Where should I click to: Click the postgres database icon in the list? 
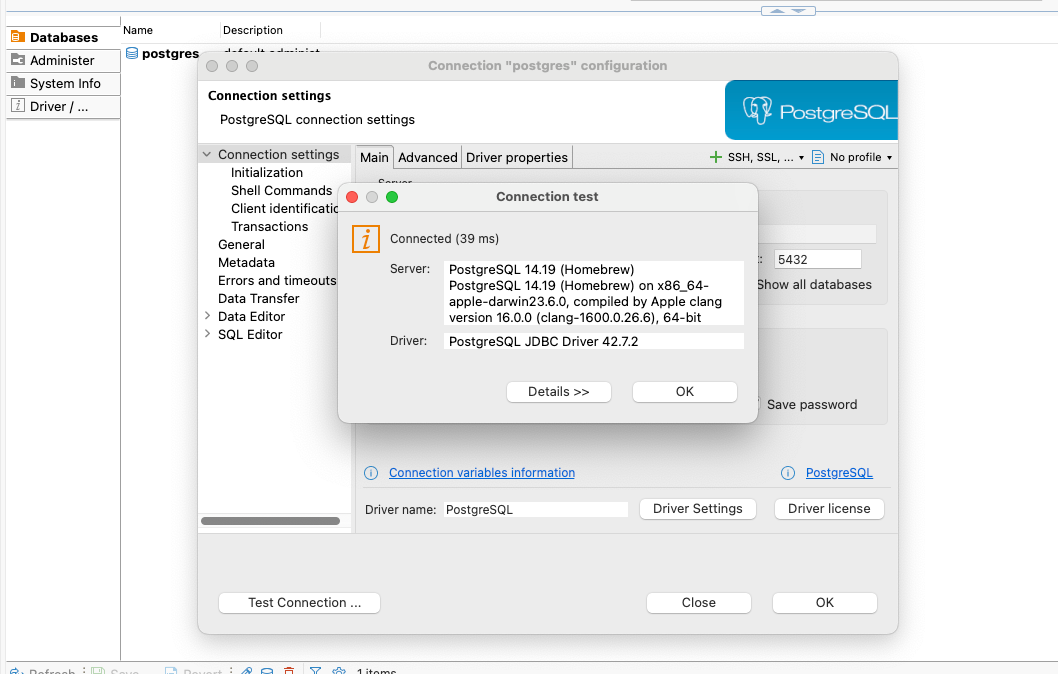coord(130,53)
